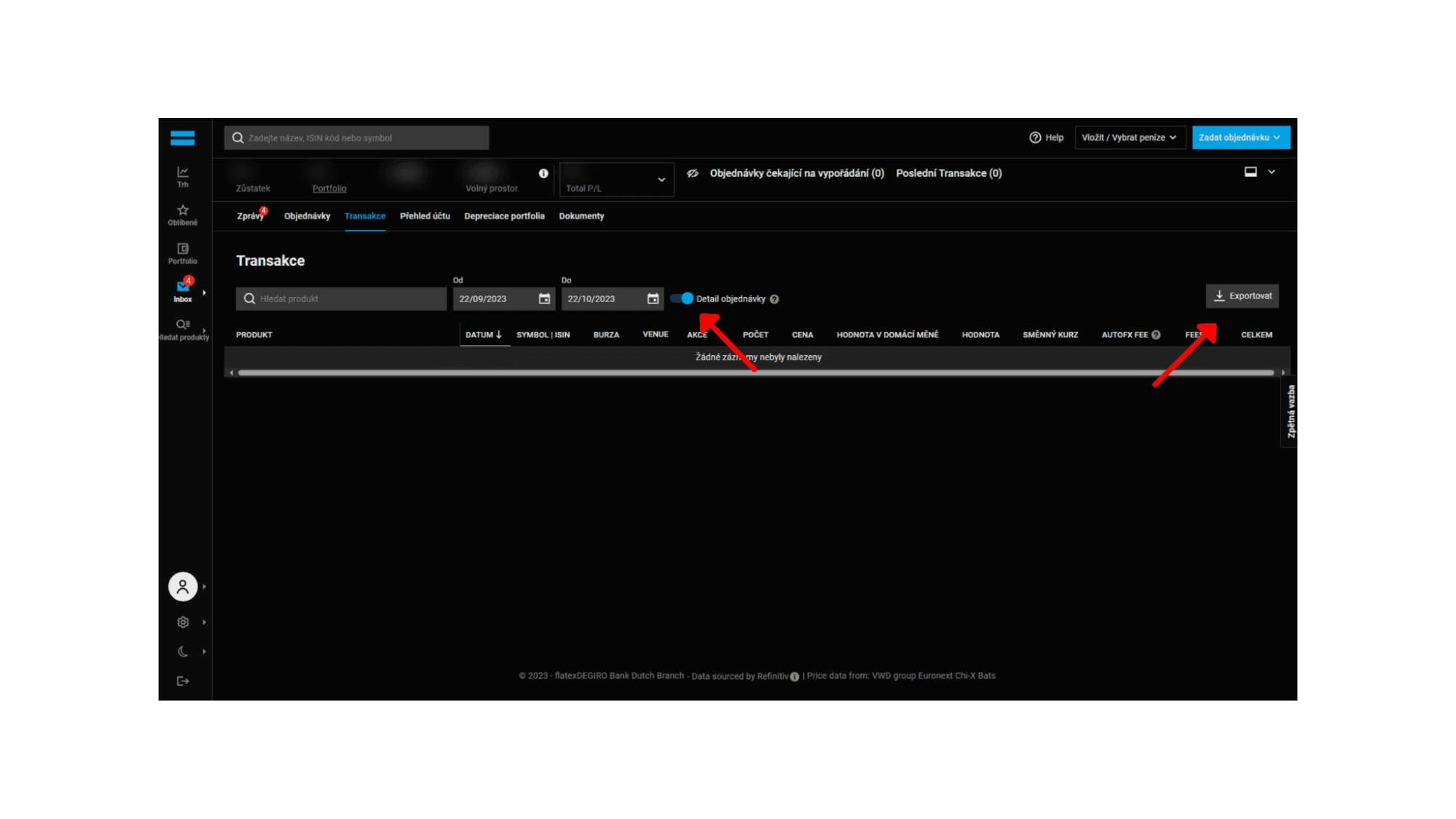The image size is (1456, 819).
Task: Click the Do date field
Action: click(x=613, y=298)
